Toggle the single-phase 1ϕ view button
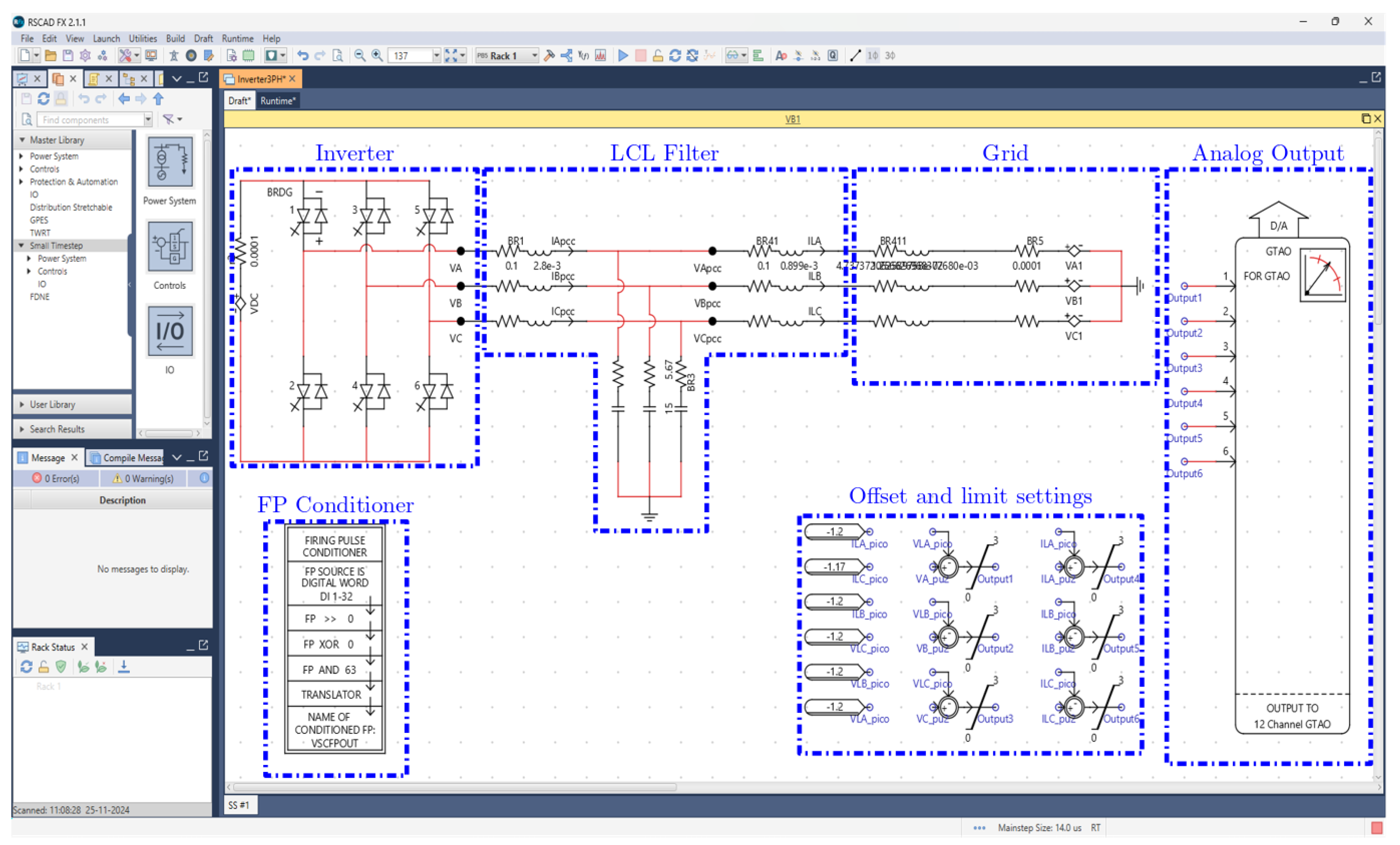 [872, 56]
